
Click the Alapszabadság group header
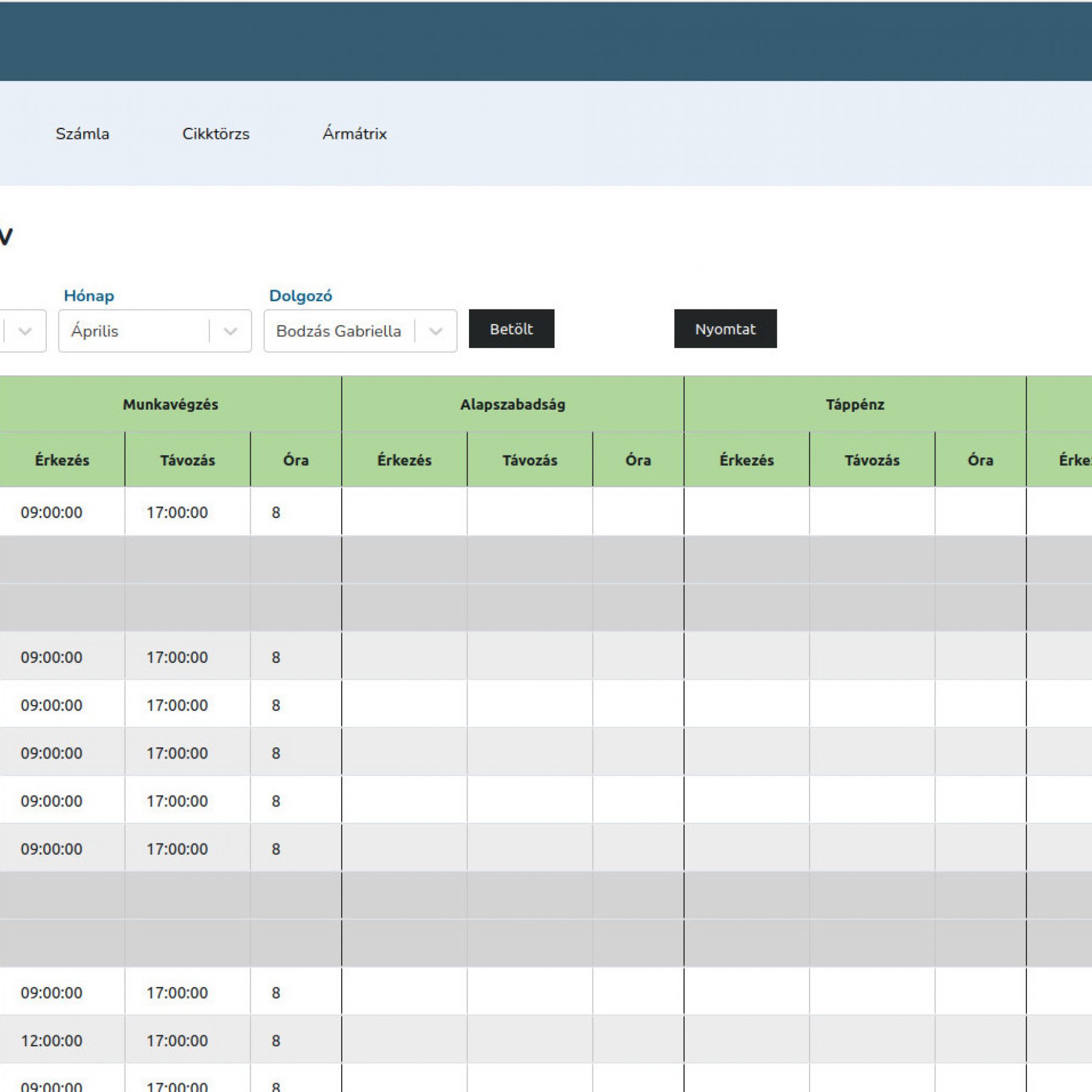[x=512, y=404]
